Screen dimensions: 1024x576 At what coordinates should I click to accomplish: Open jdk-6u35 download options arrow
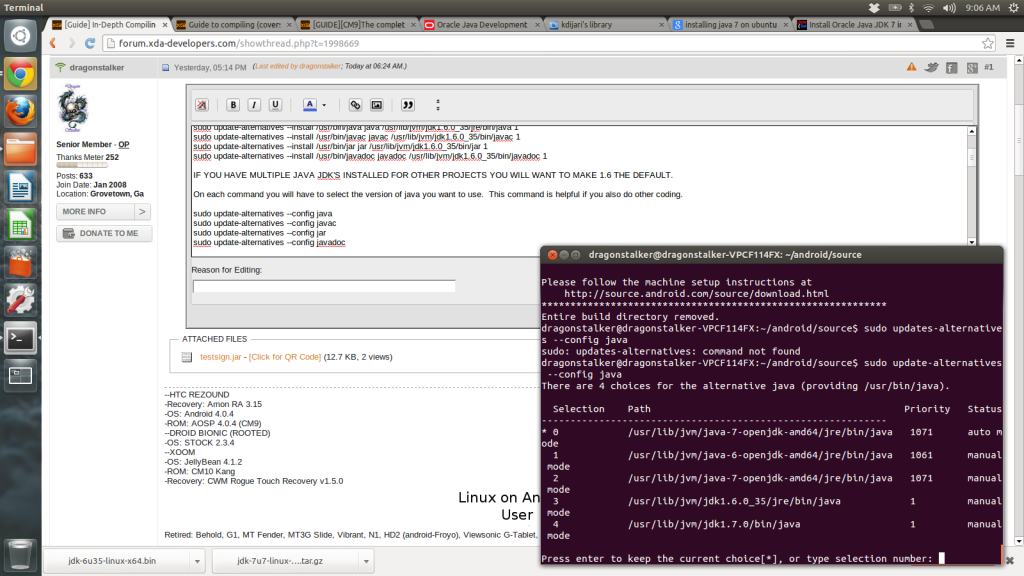pyautogui.click(x=197, y=561)
